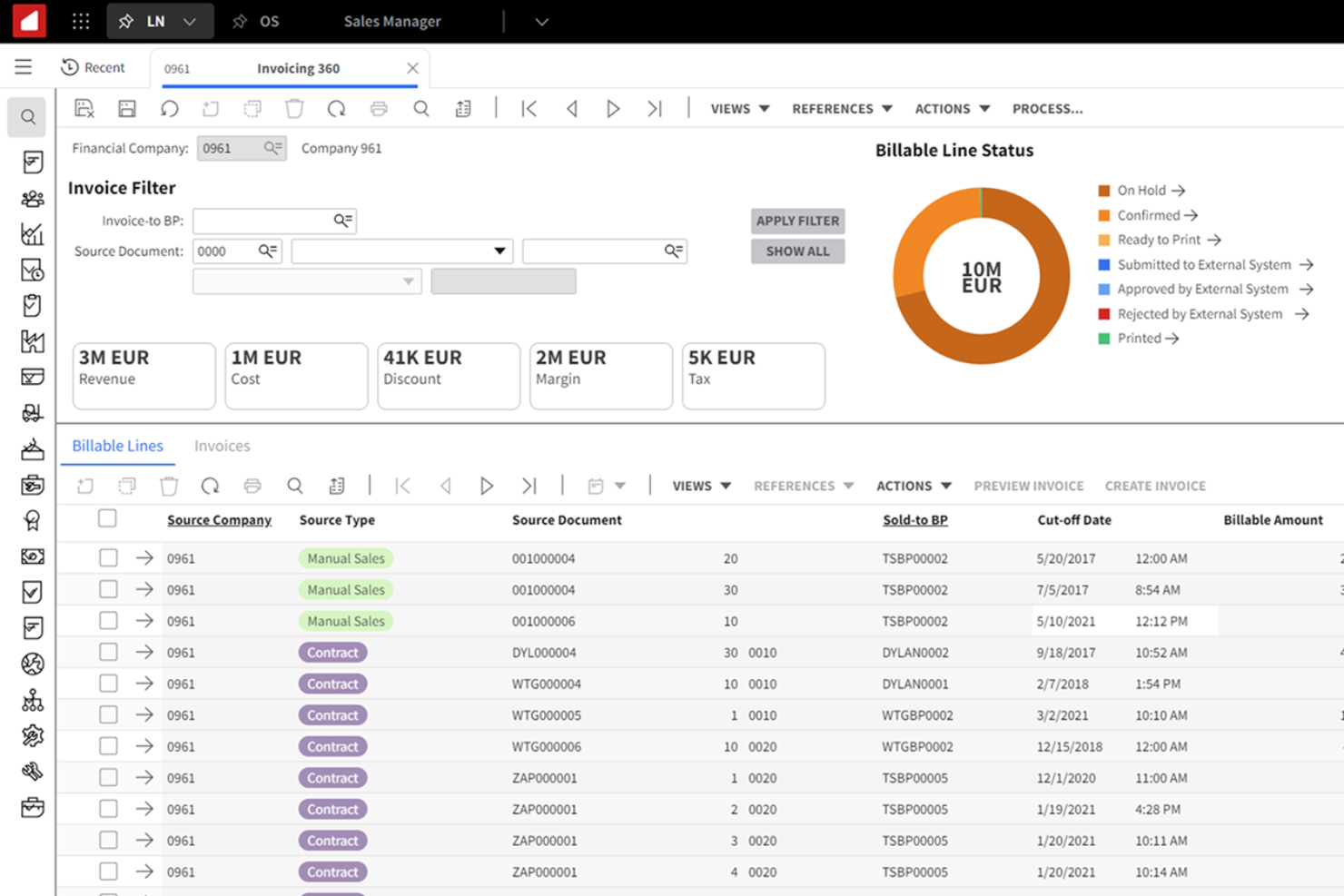Image resolution: width=1344 pixels, height=896 pixels.
Task: Click the delete trash icon in top toolbar
Action: click(294, 109)
